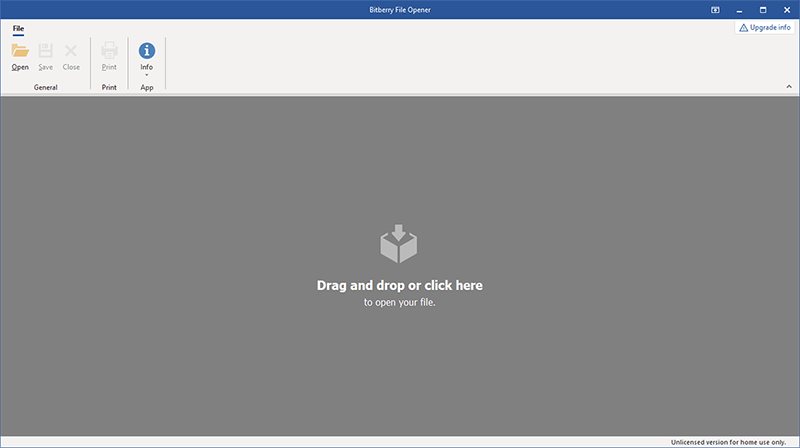Minimize the Bitberry File Opener window
800x448 pixels.
739,10
